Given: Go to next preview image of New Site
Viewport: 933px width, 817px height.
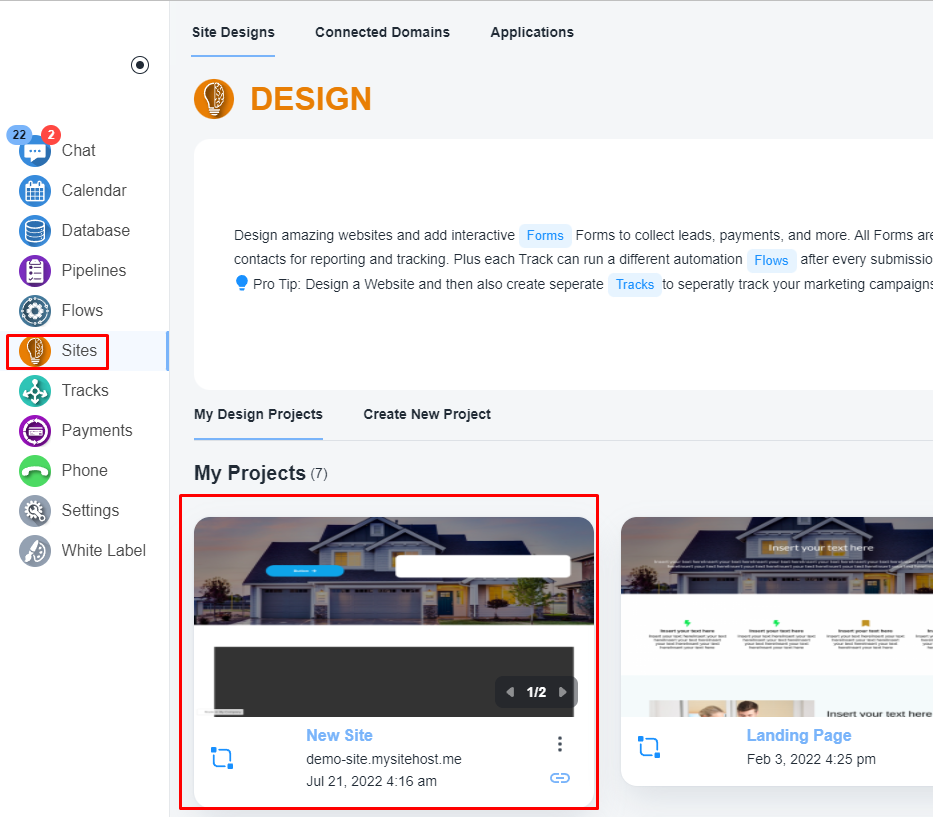Looking at the screenshot, I should (562, 692).
